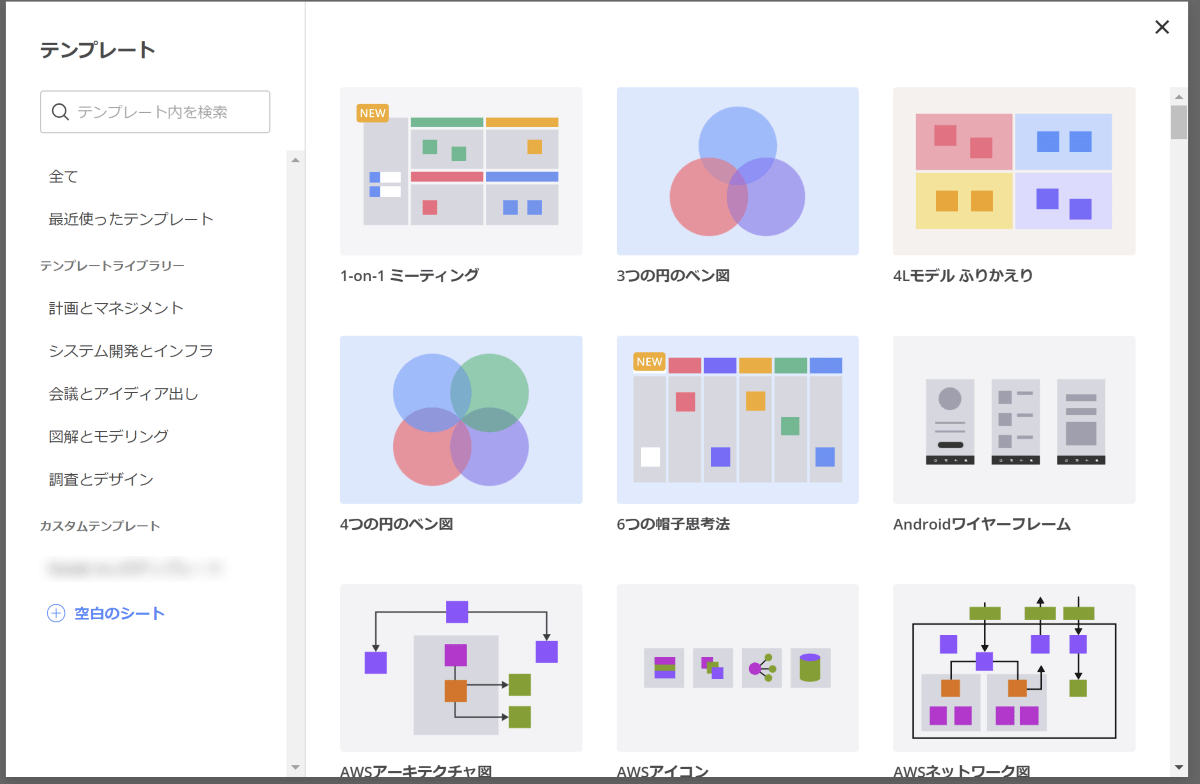Click the magnifier icon in the template search box

coord(60,112)
